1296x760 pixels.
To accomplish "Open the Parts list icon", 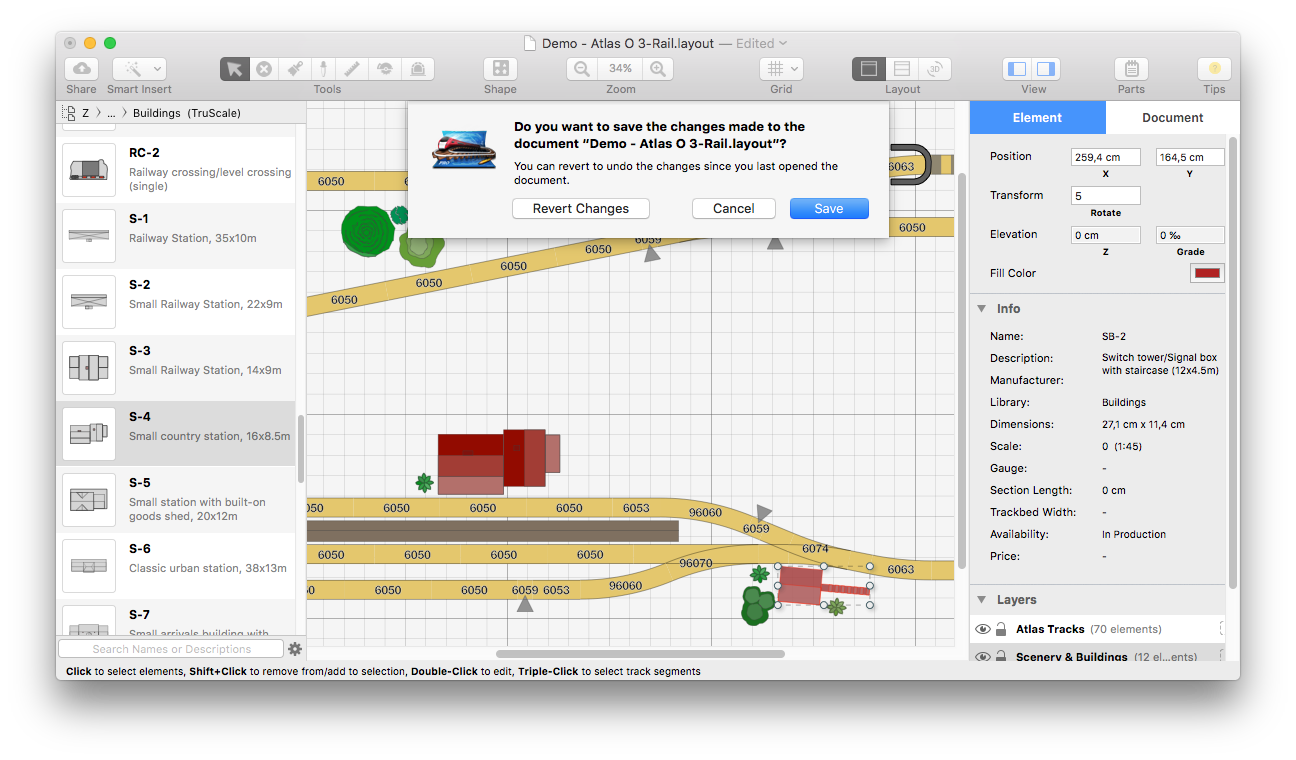I will [x=1131, y=69].
